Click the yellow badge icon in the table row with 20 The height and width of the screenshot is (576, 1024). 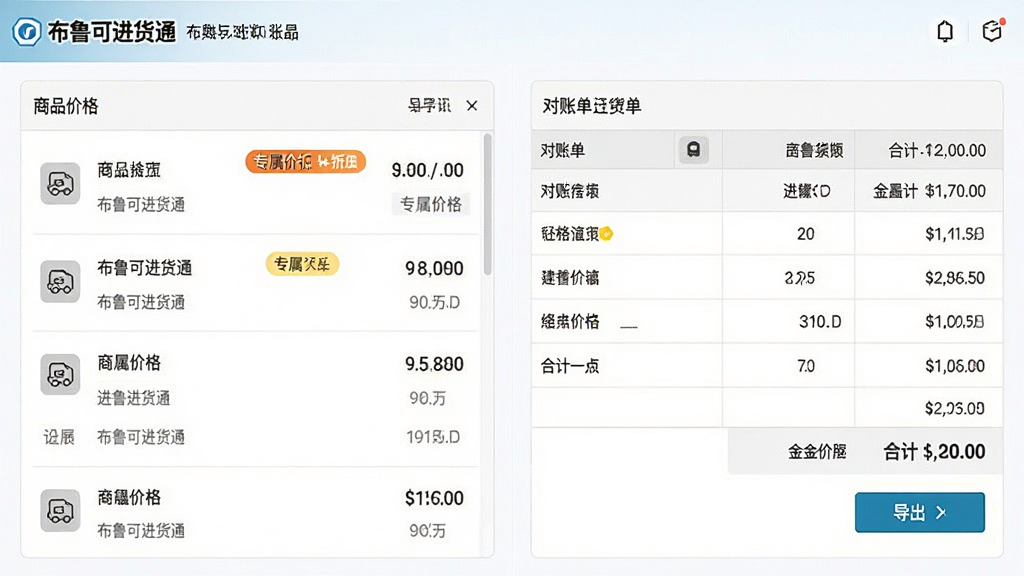(606, 233)
